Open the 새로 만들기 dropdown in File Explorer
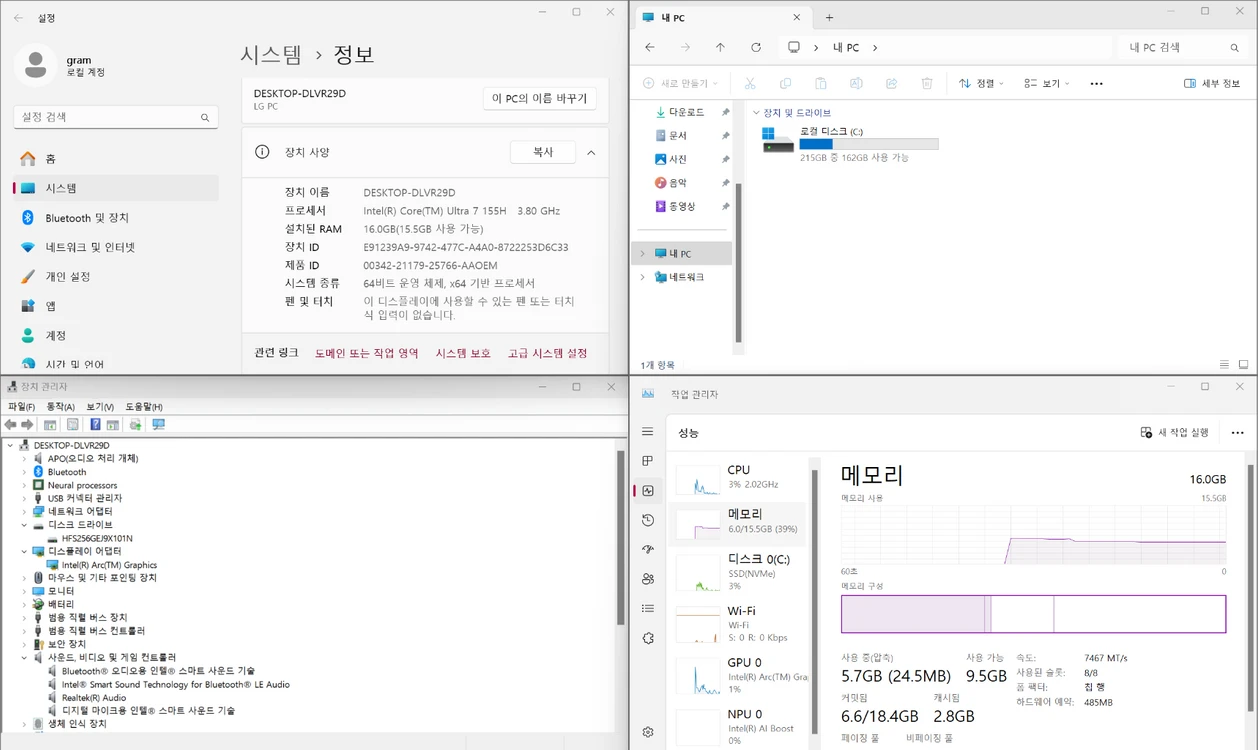This screenshot has width=1258, height=750. point(680,84)
